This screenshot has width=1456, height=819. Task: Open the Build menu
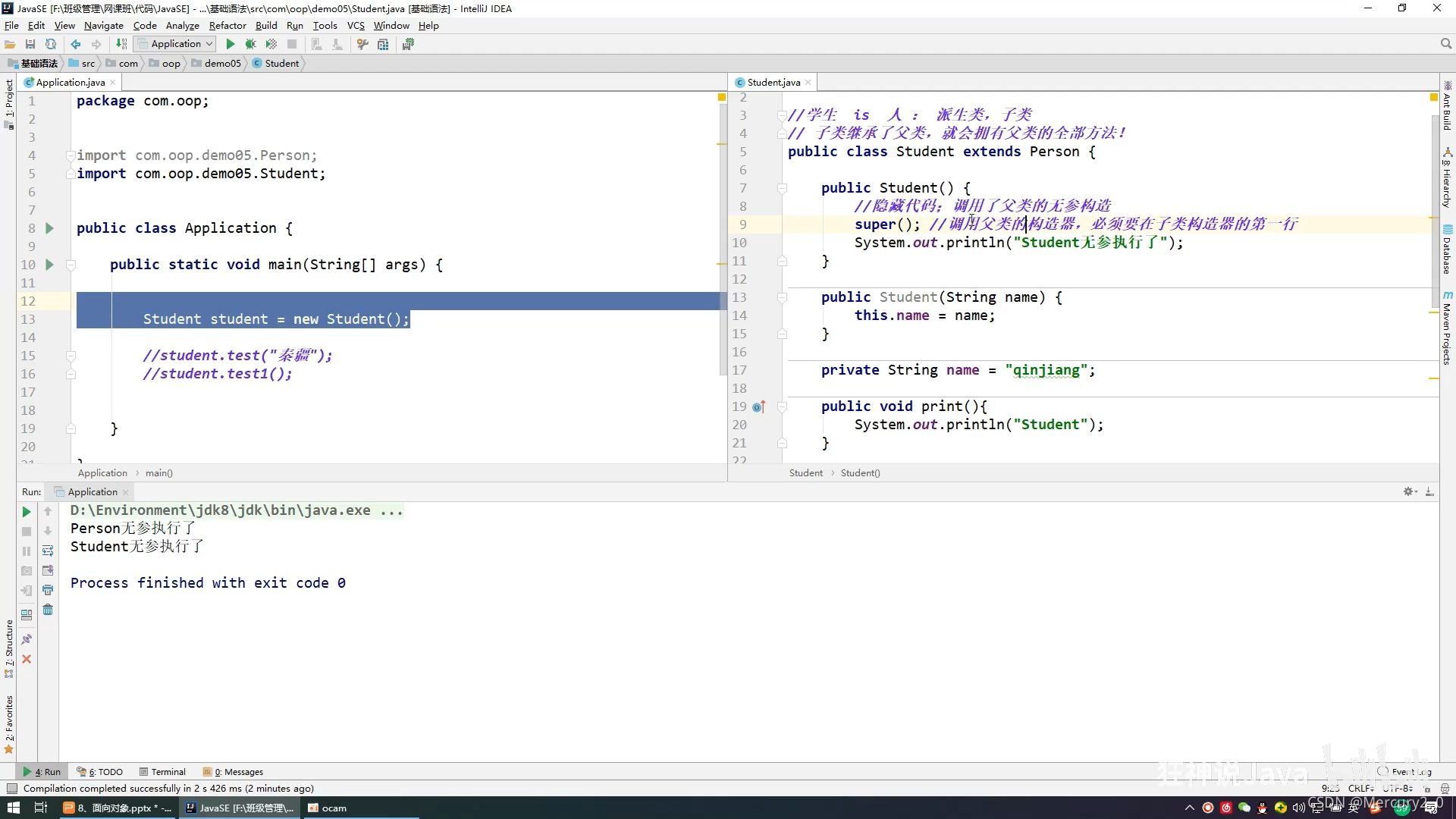(x=266, y=25)
